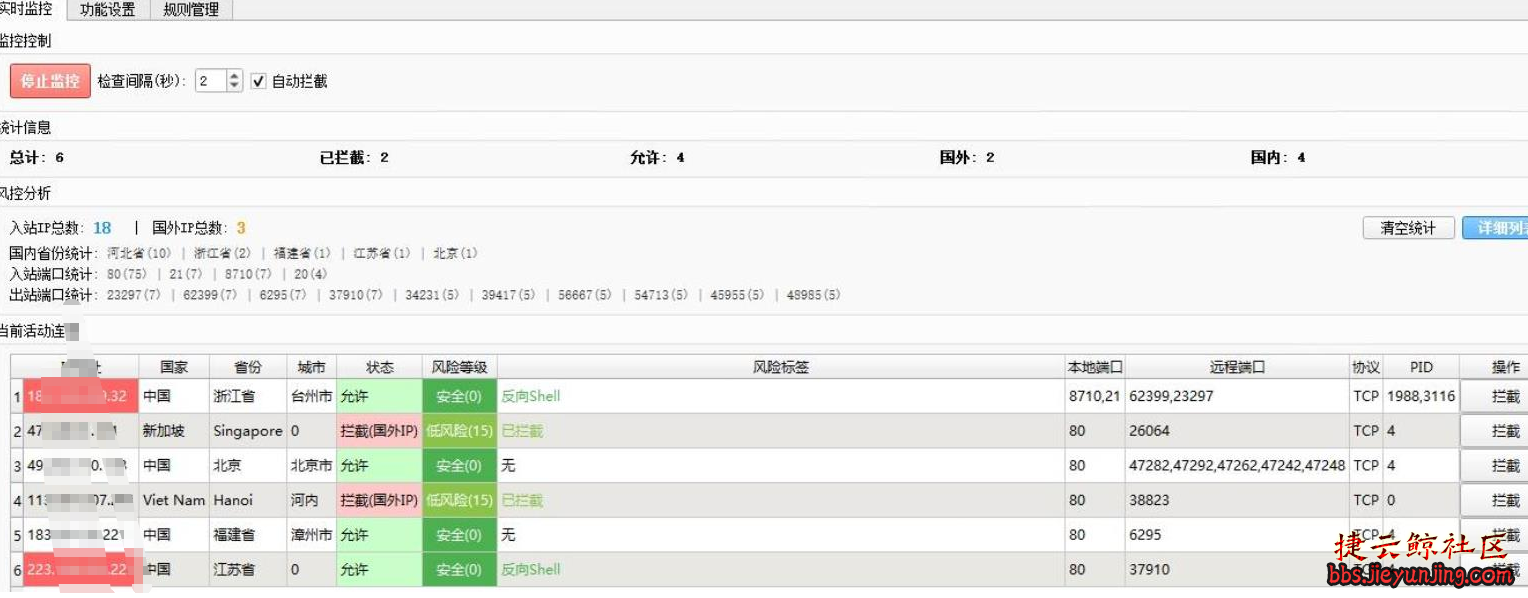Click the red 停止监控 button

50,81
